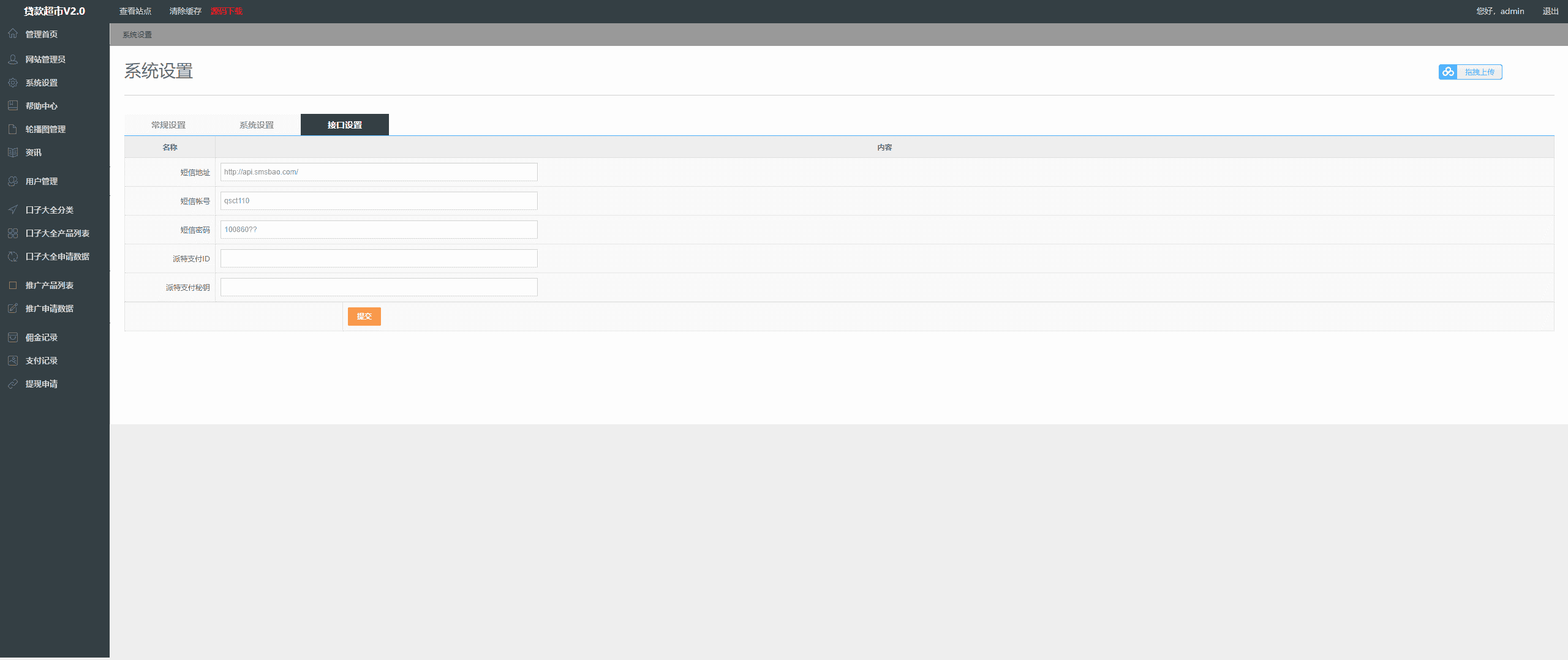This screenshot has width=1568, height=660.
Task: Click the 清除缓存 link
Action: 186,11
